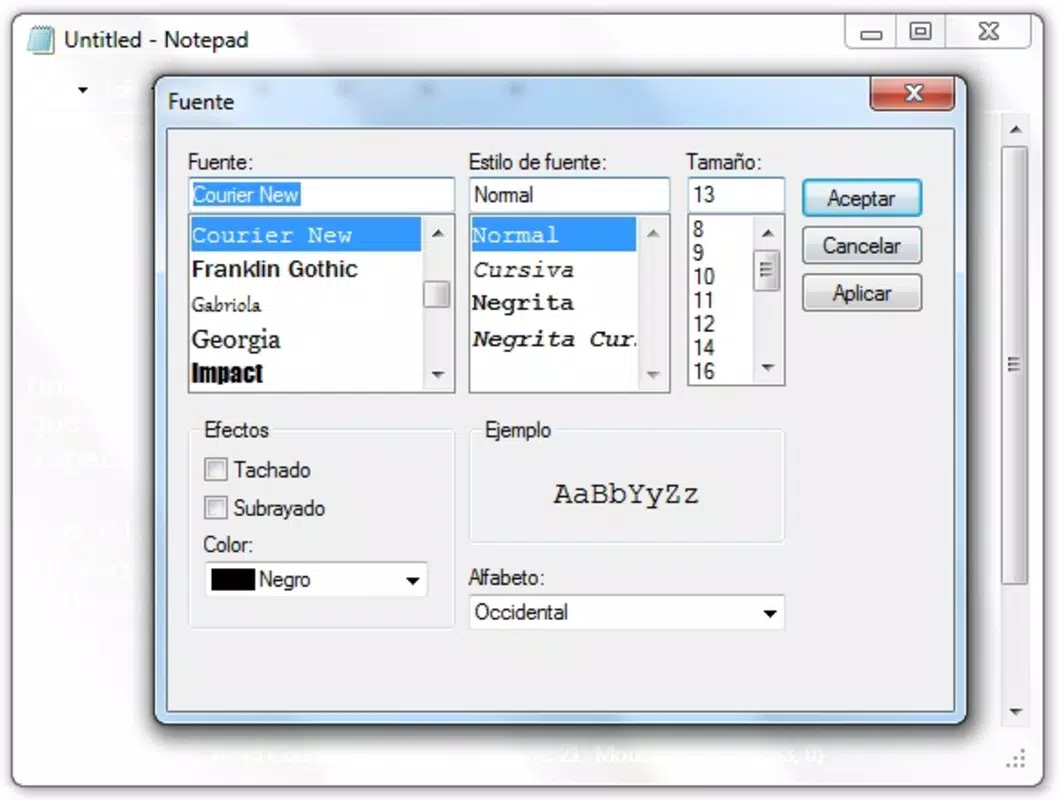
Task: Click the black Negro color swatch
Action: 233,579
